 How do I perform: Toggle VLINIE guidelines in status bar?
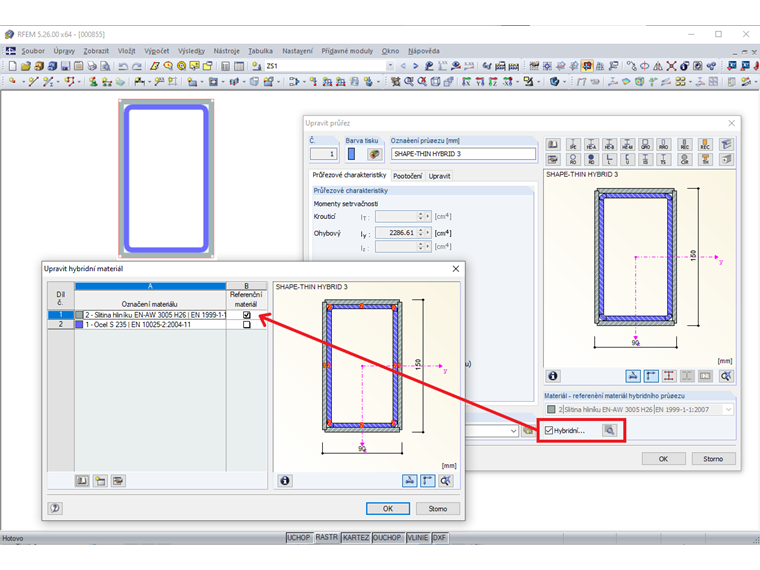(x=417, y=538)
